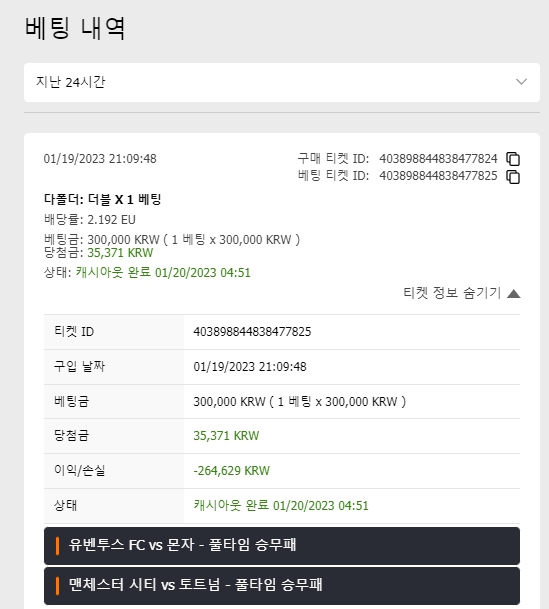Image resolution: width=549 pixels, height=609 pixels.
Task: Select the 베팅 티켓 ID number text
Action: (438, 176)
